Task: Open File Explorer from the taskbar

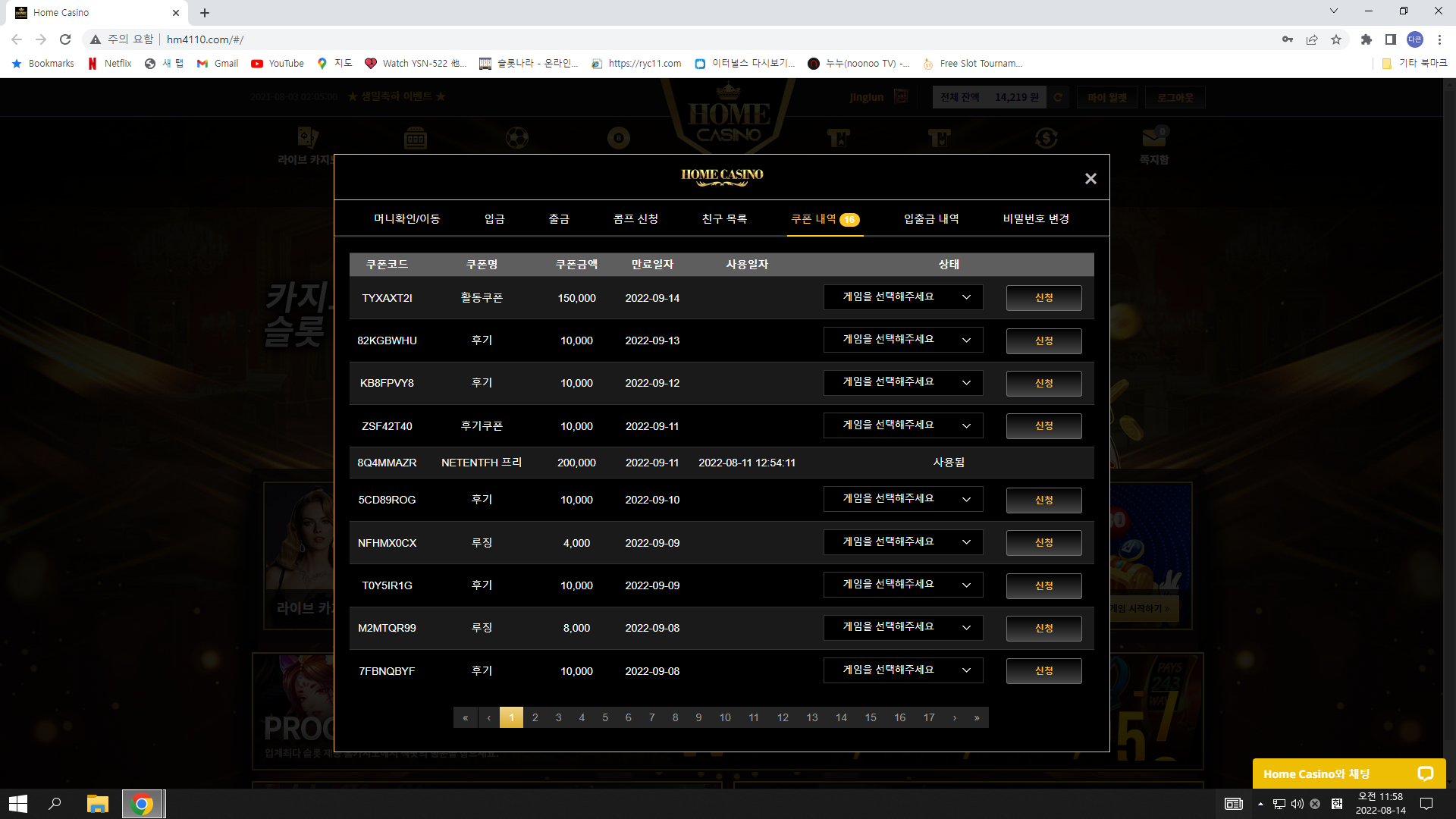Action: [98, 804]
